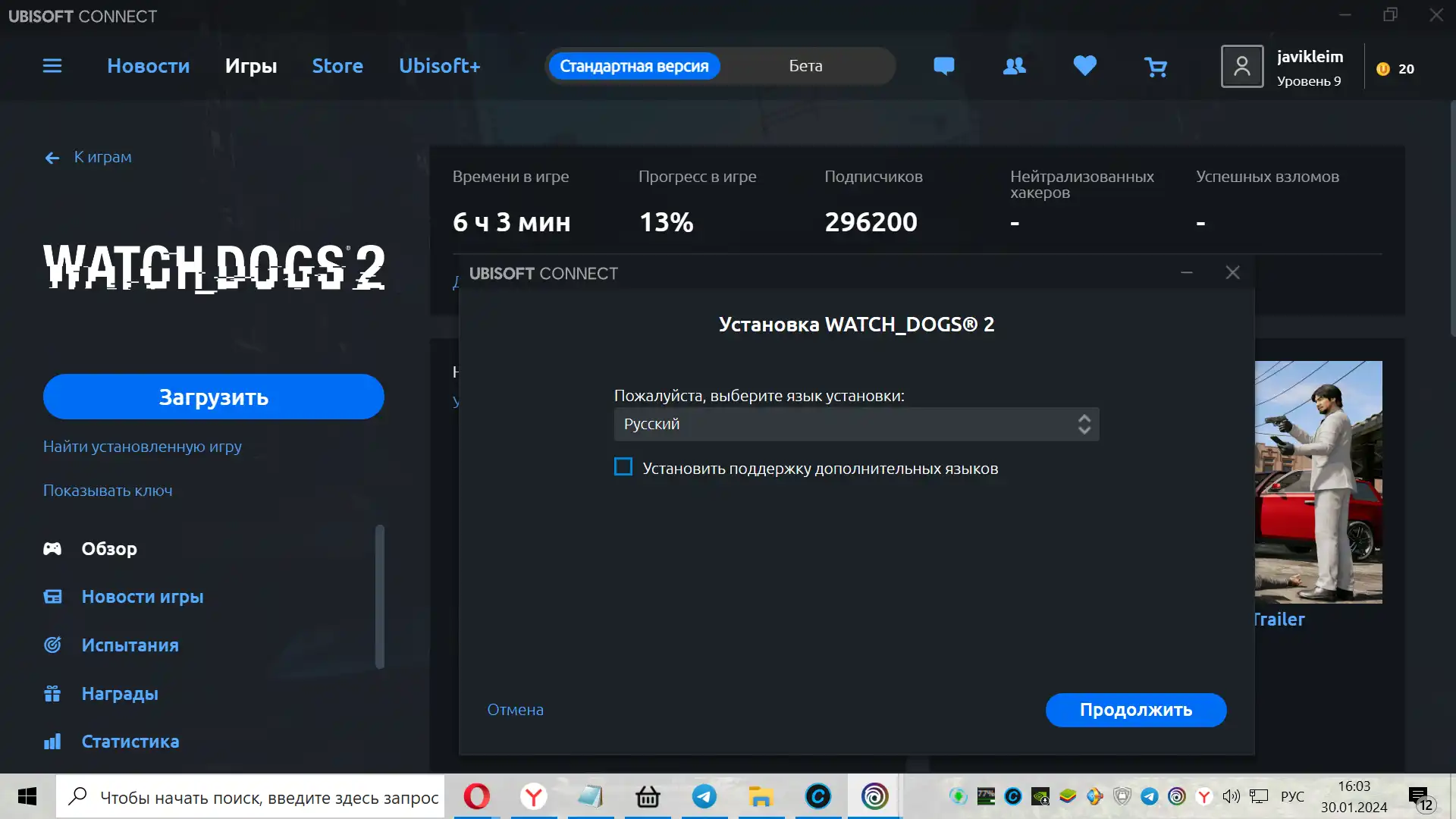This screenshot has width=1456, height=819.
Task: Go back via К играм link
Action: pyautogui.click(x=88, y=157)
